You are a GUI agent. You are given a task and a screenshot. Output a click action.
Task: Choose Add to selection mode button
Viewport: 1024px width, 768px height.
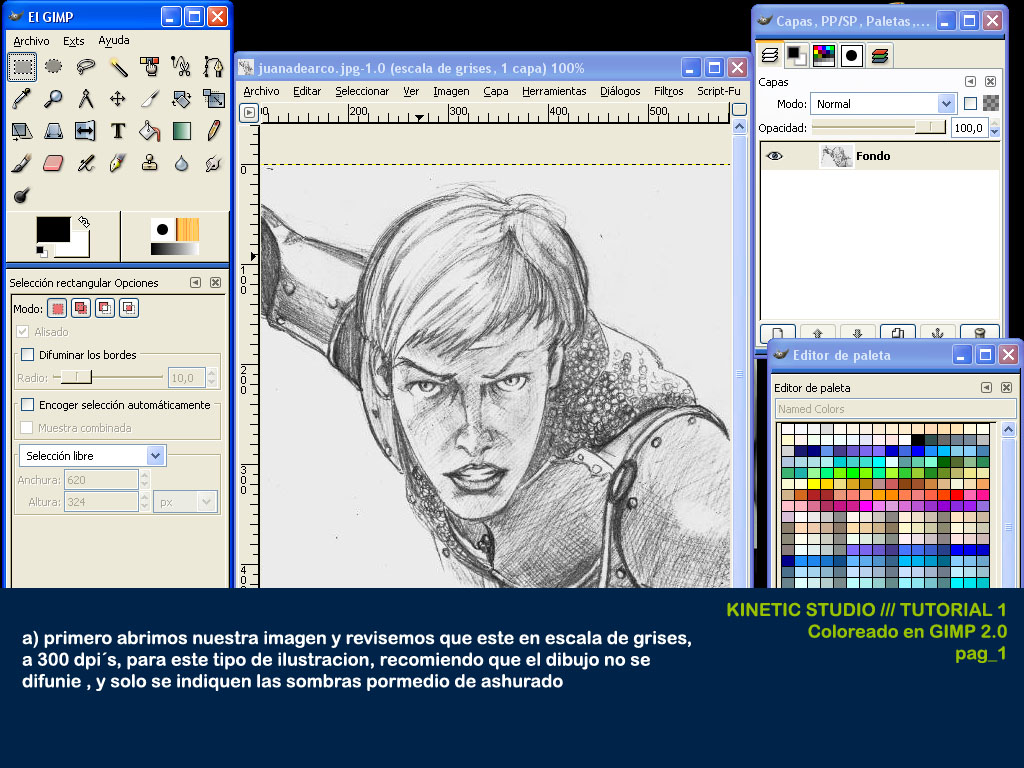pos(81,308)
